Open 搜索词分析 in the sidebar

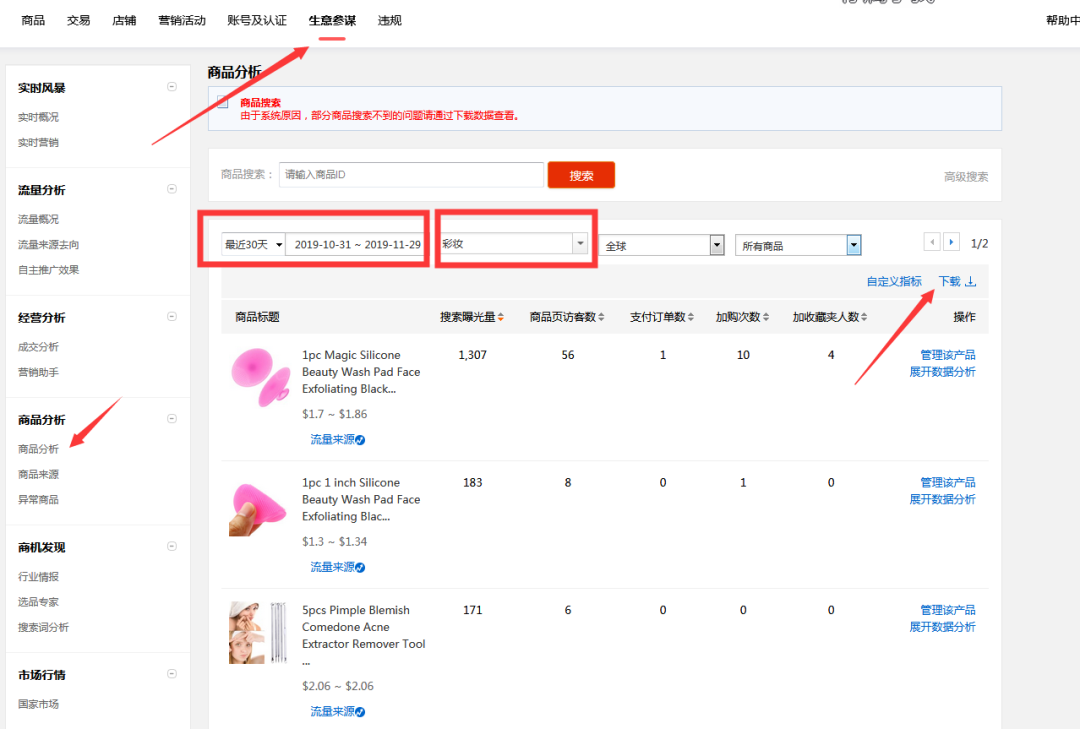point(43,627)
